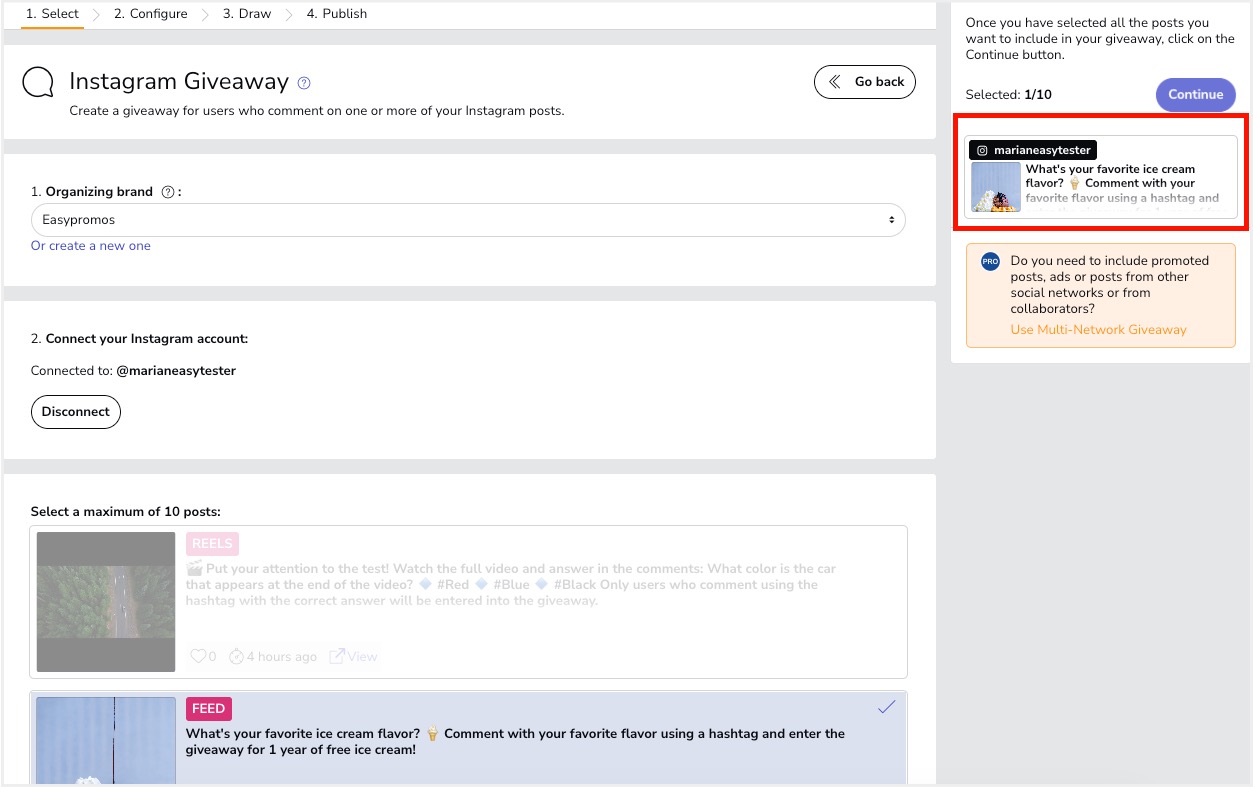Open Use Multi-Network Giveaway link

[1098, 330]
